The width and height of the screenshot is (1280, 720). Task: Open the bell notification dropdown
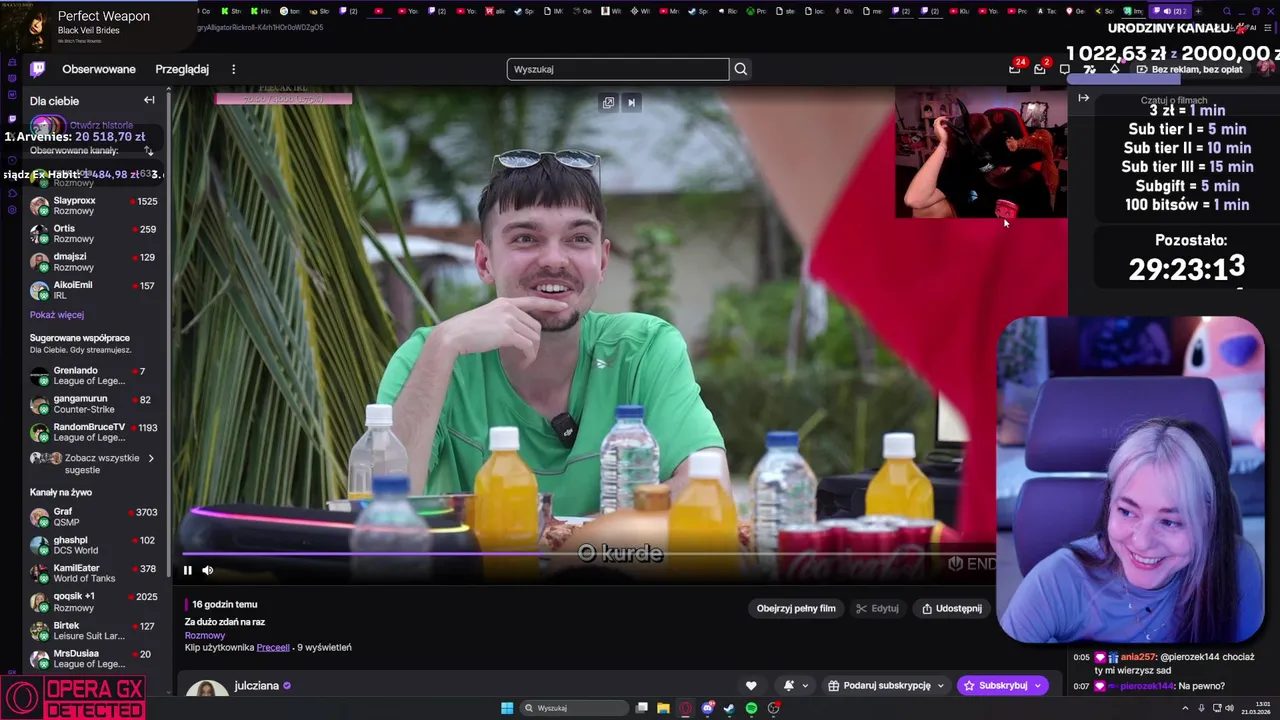796,685
